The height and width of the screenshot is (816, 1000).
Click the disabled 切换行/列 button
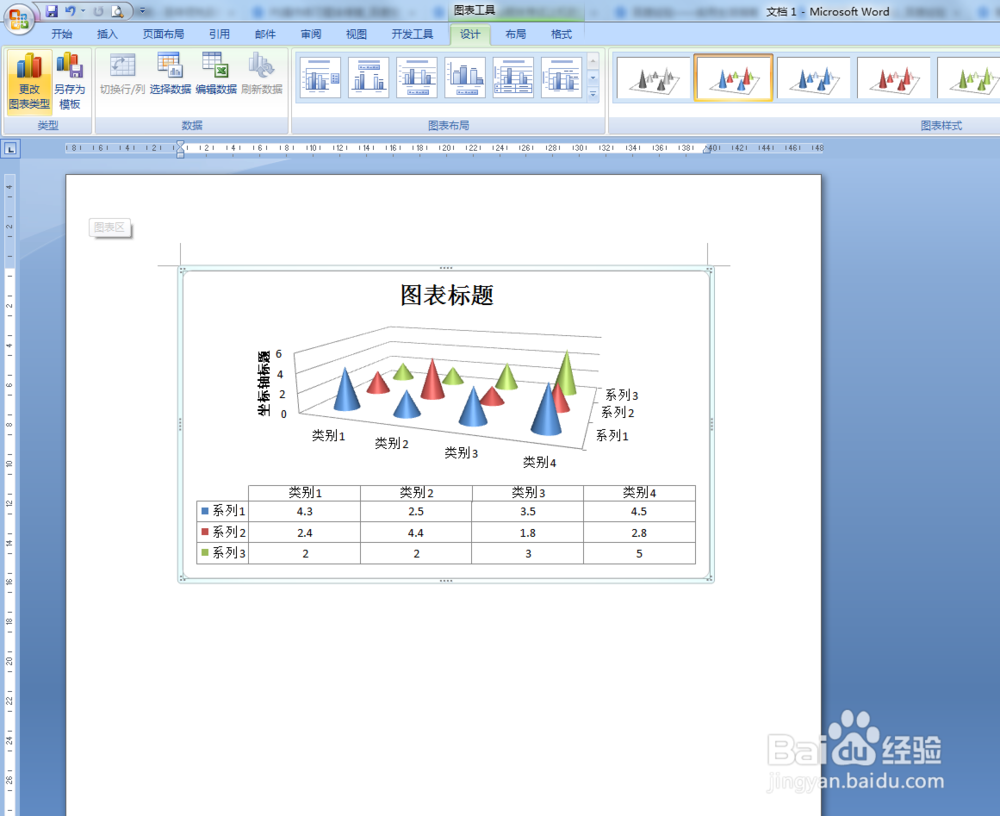122,75
